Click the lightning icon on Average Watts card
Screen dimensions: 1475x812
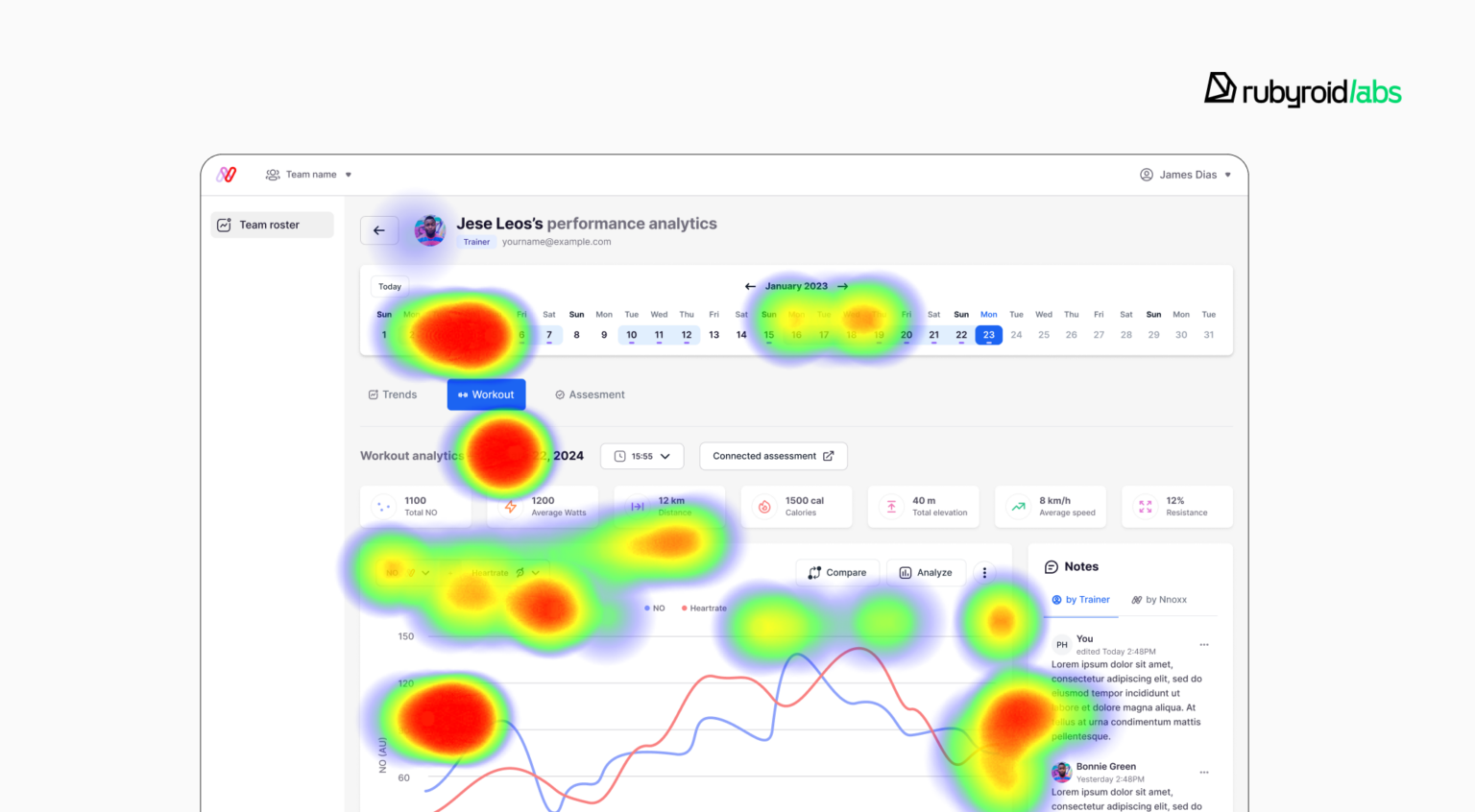pyautogui.click(x=511, y=506)
